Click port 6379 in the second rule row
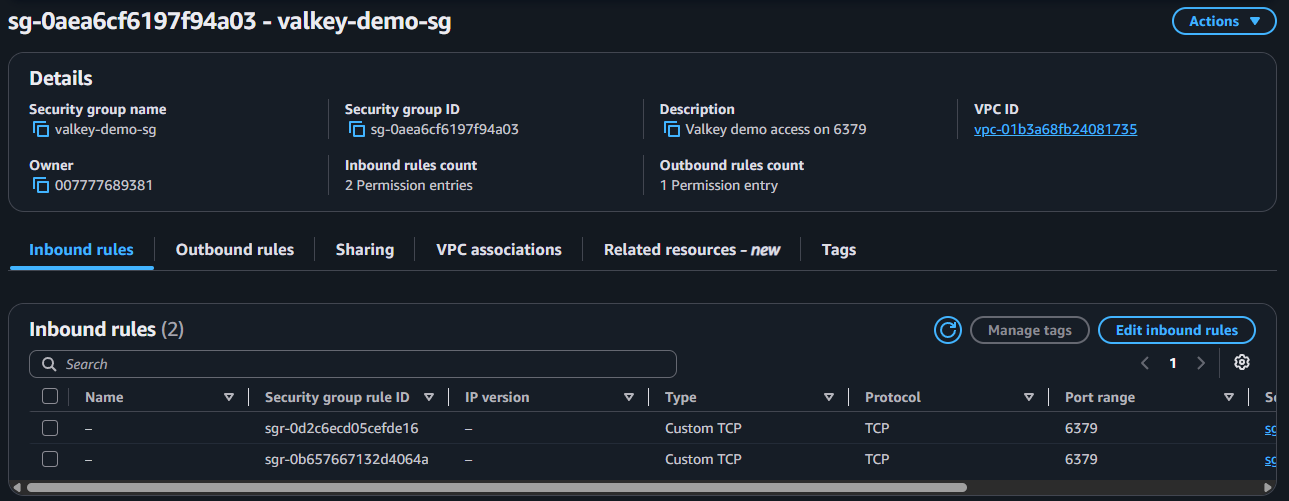The height and width of the screenshot is (501, 1289). click(x=1081, y=459)
